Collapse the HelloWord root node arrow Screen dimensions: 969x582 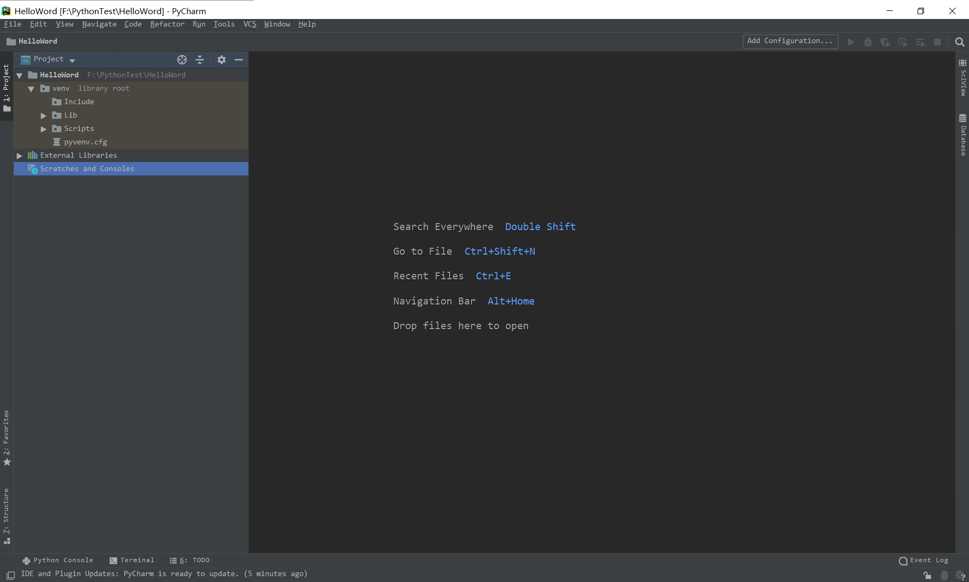[19, 75]
